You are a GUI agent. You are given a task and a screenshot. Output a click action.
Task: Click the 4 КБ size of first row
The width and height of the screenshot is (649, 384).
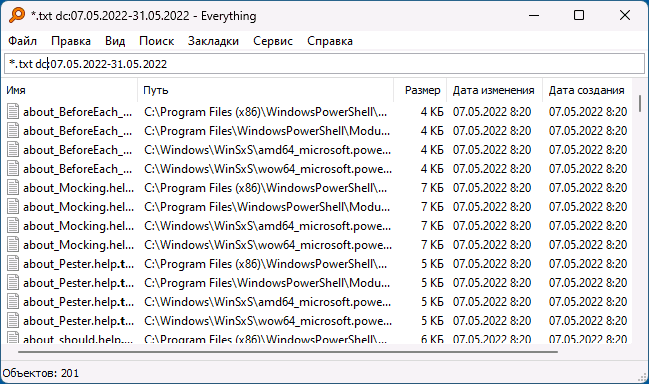pos(432,112)
